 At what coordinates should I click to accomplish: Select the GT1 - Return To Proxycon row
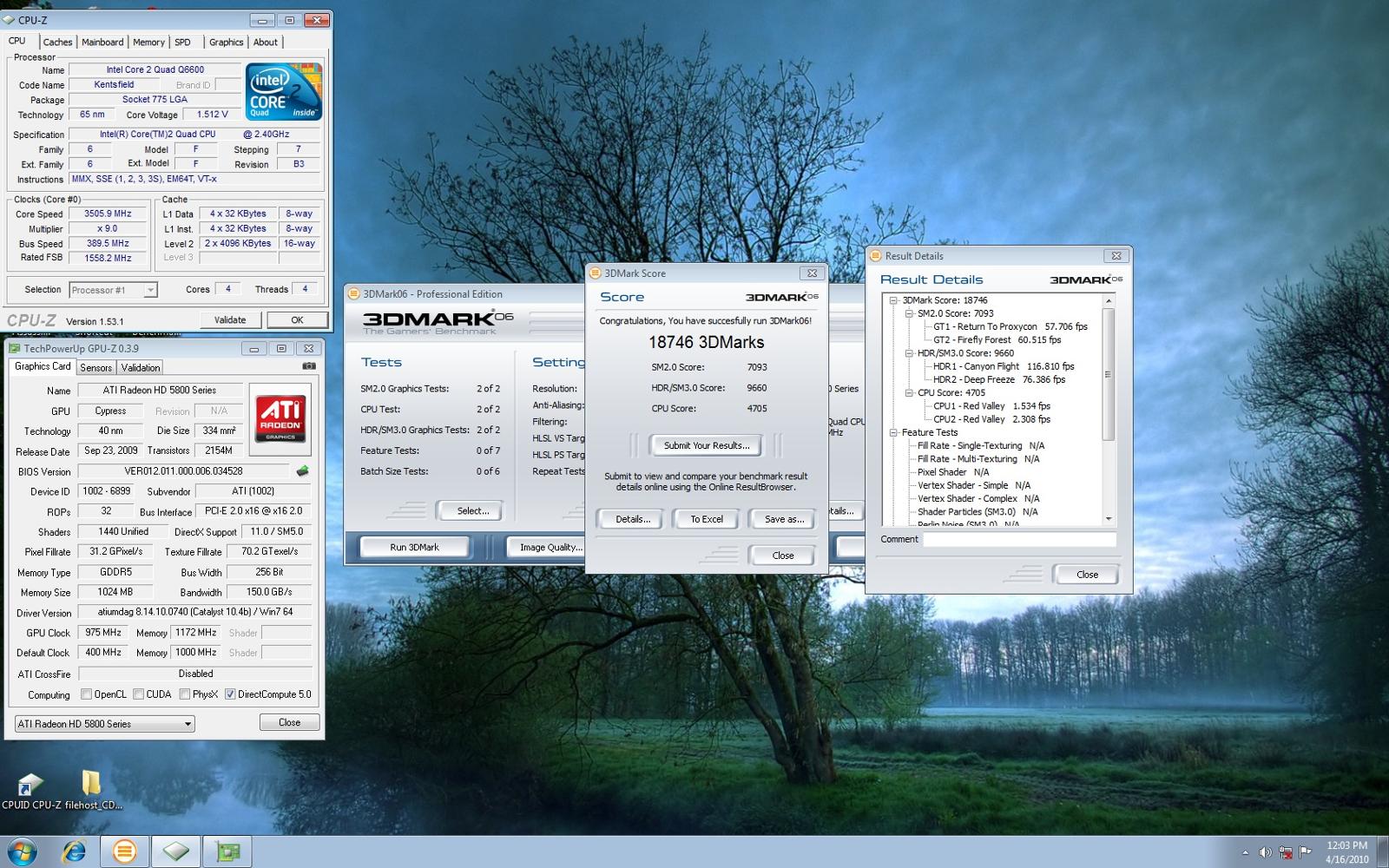click(1010, 327)
